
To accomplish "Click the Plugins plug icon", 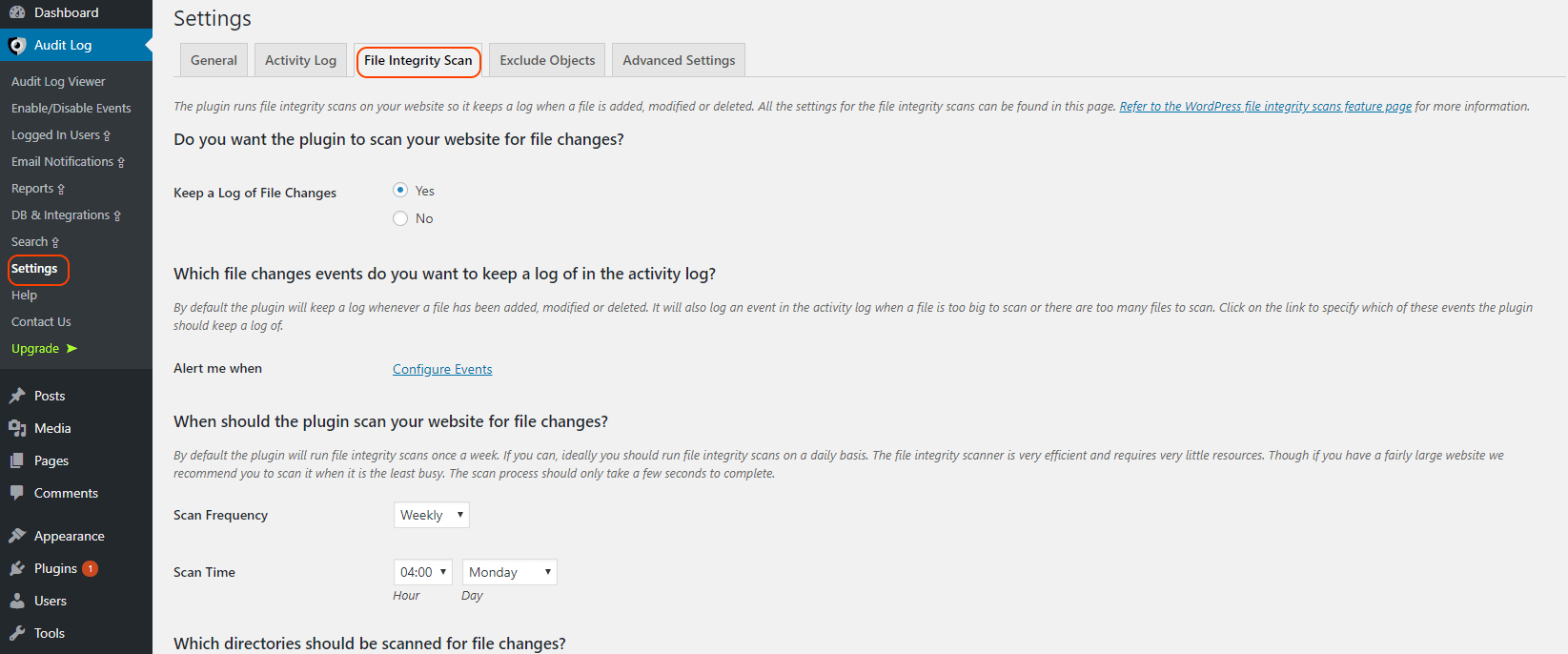I will point(17,568).
